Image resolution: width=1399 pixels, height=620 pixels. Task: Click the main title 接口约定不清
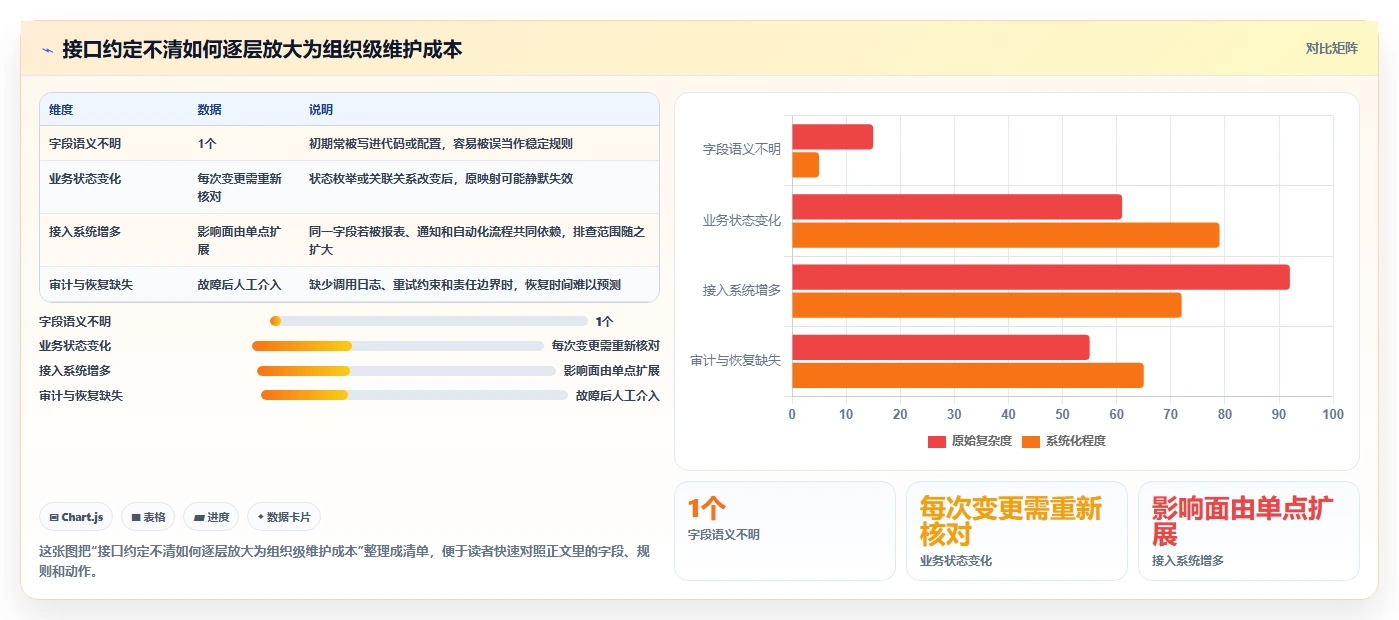pyautogui.click(x=262, y=49)
